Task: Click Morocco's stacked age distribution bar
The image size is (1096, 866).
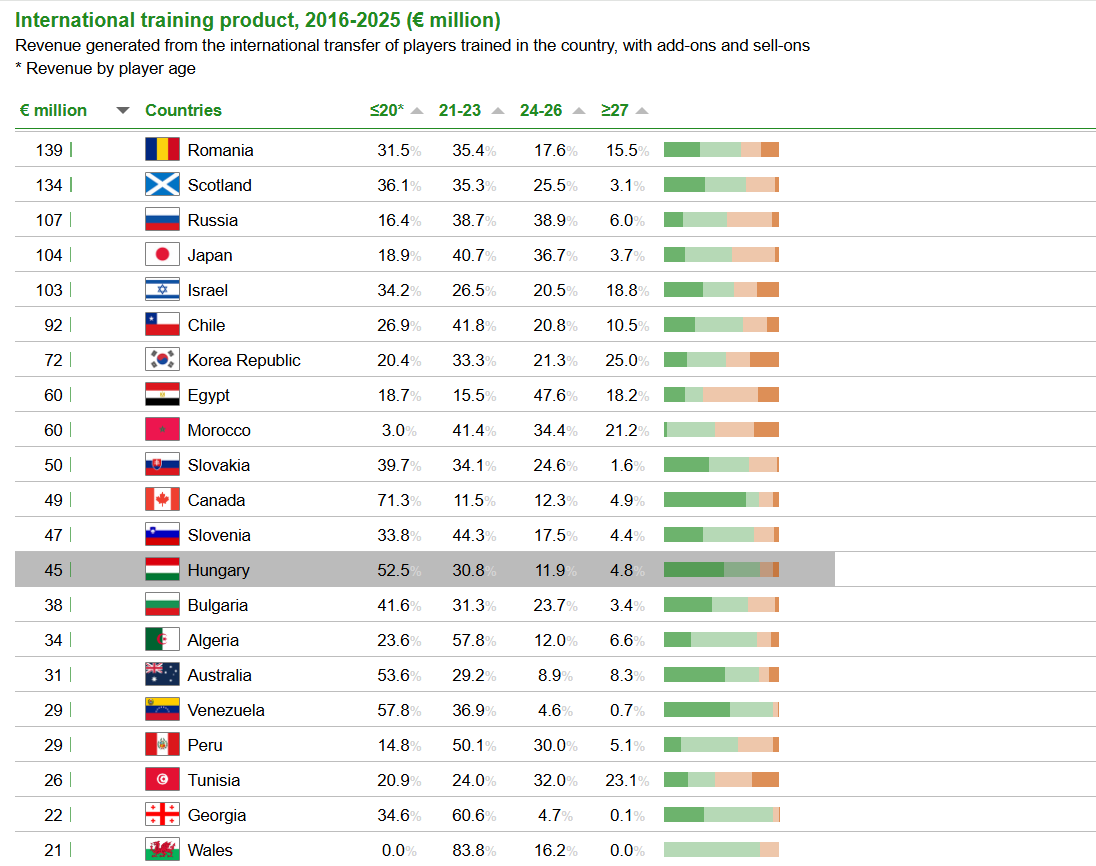Action: click(x=721, y=430)
